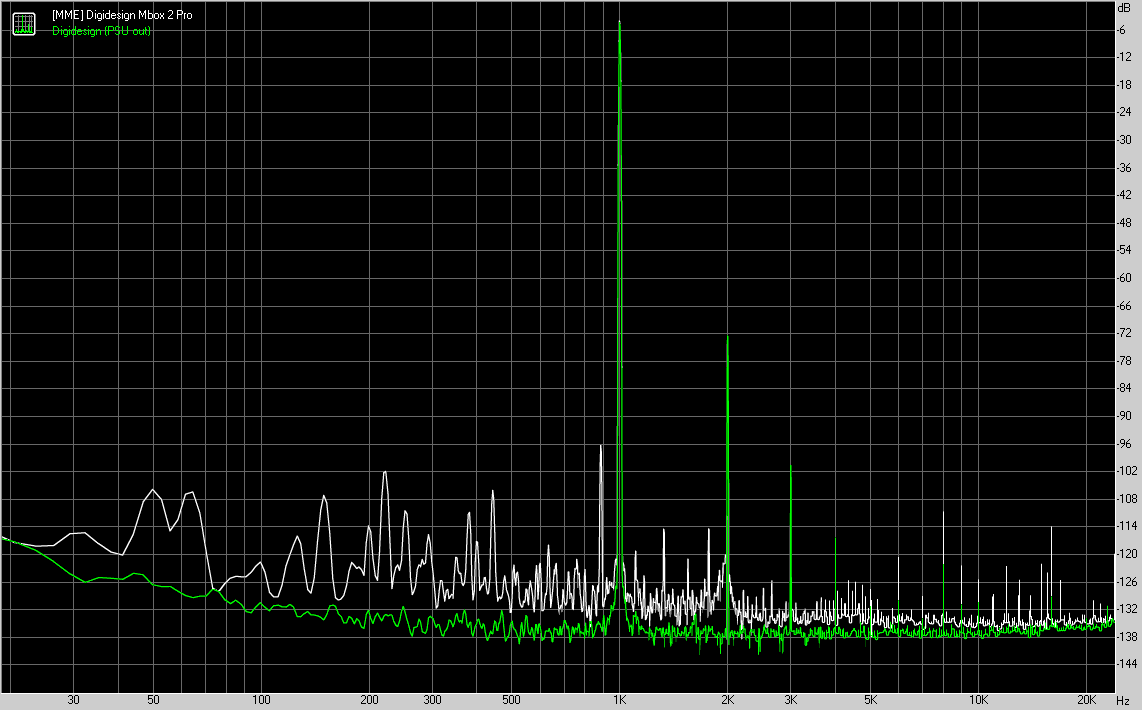This screenshot has width=1142, height=710.
Task: Click the white noise peak at 50 Hz
Action: pos(153,490)
